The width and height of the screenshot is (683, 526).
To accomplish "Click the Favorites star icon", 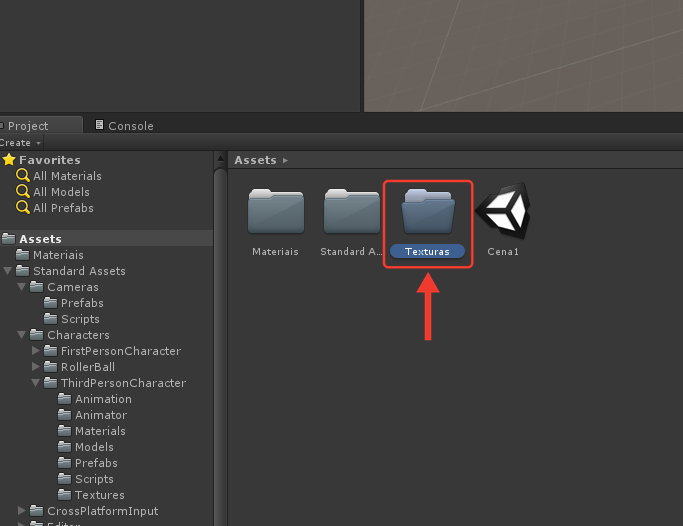I will (9, 160).
